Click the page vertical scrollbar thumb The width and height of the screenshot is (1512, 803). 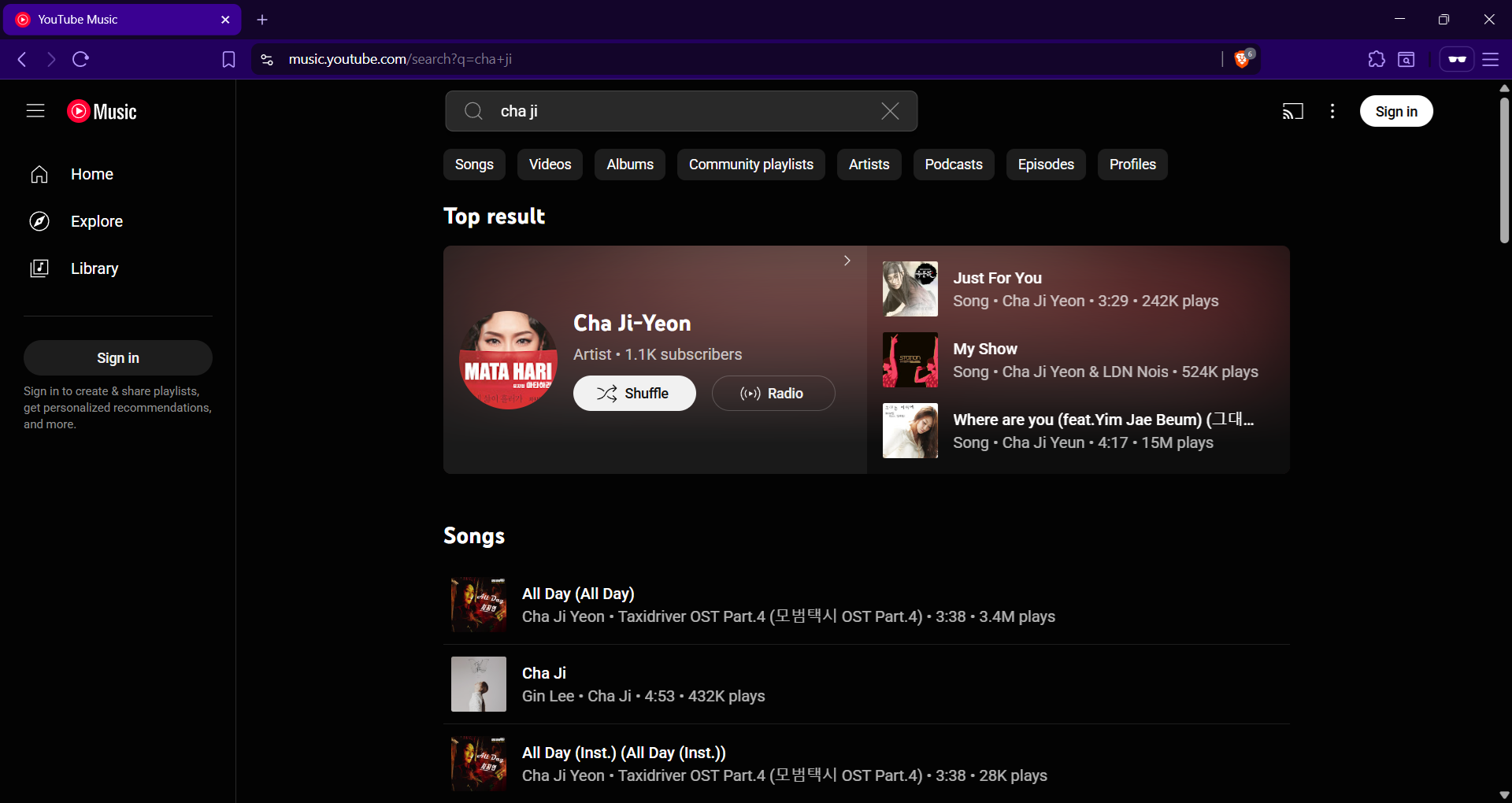pyautogui.click(x=1504, y=169)
